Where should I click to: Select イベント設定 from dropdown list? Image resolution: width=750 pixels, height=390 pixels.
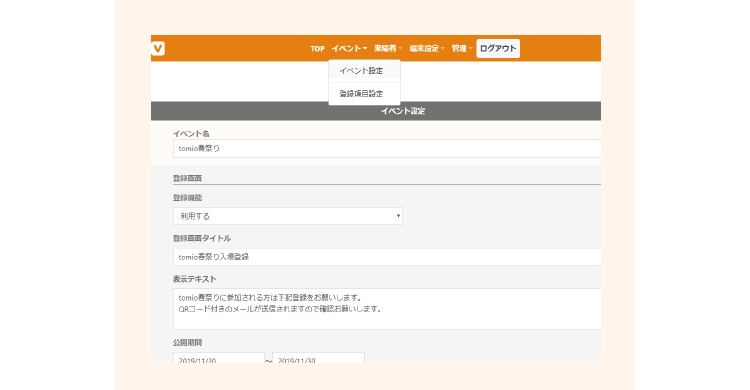[364, 71]
